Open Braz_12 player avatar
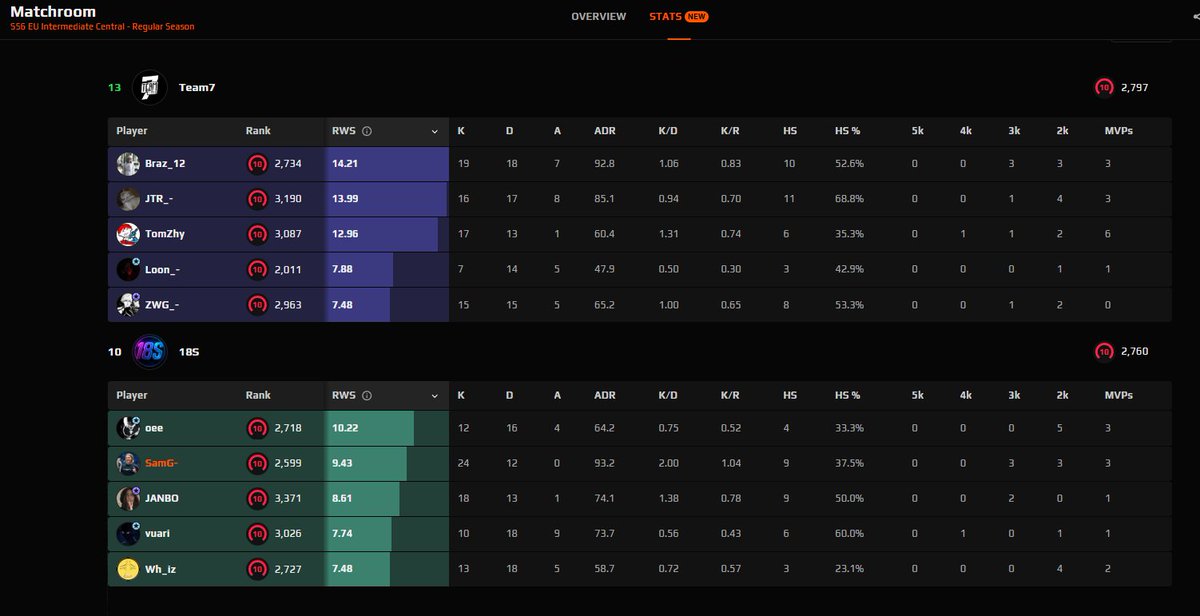 pos(128,164)
